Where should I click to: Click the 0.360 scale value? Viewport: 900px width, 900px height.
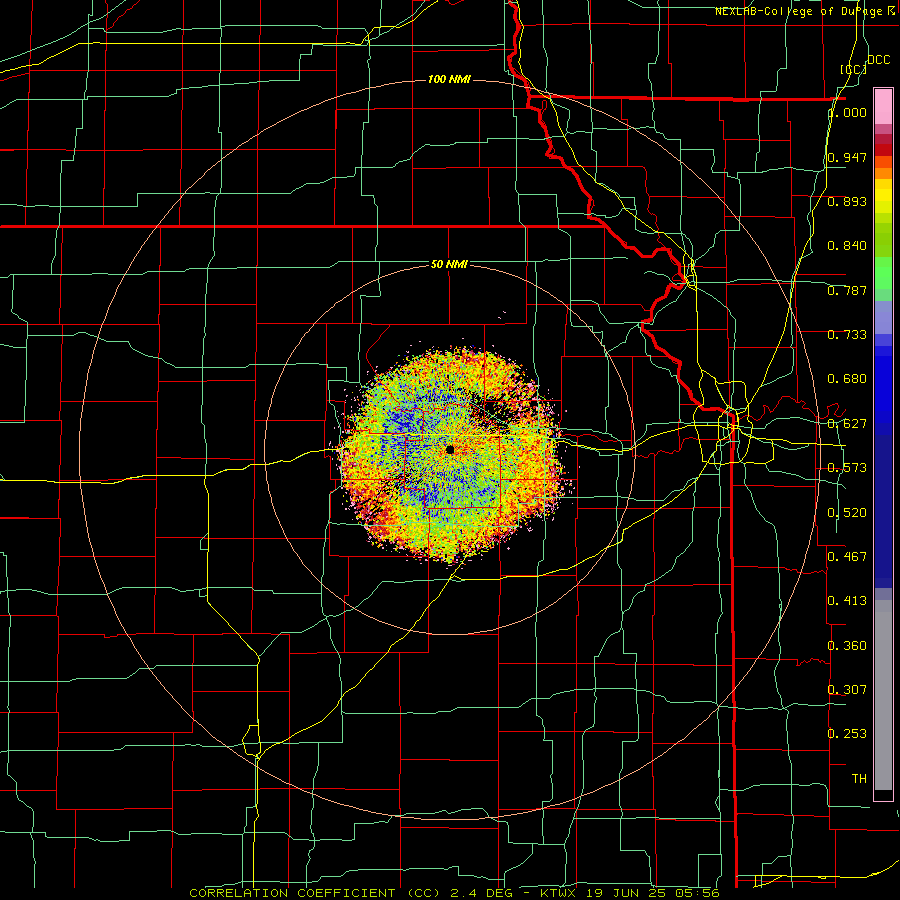coord(847,646)
